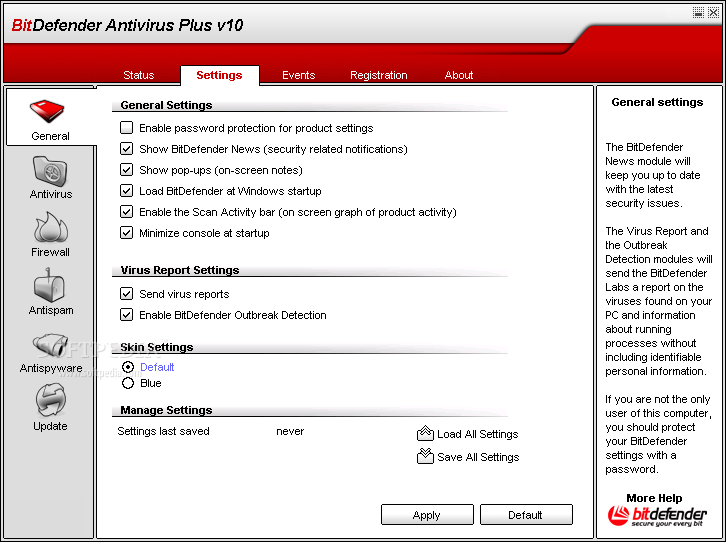Click the Update sidebar label
The width and height of the screenshot is (726, 542).
[x=50, y=426]
